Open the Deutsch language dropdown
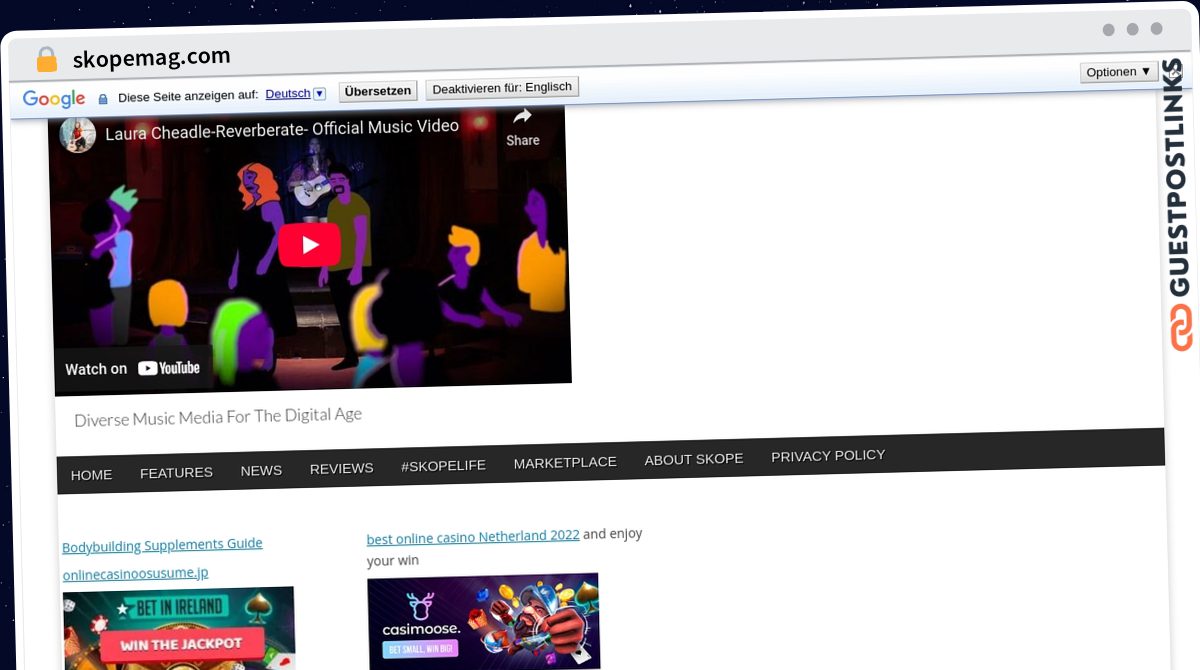1200x670 pixels. 296,93
